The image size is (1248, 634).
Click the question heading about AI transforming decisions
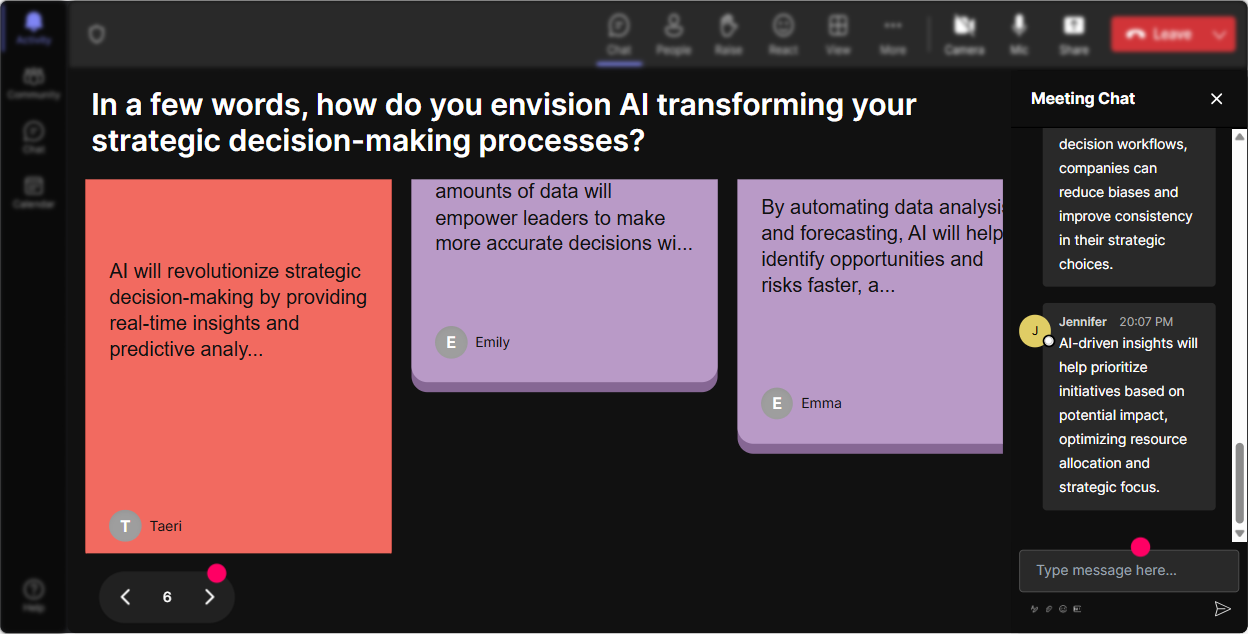pos(504,122)
